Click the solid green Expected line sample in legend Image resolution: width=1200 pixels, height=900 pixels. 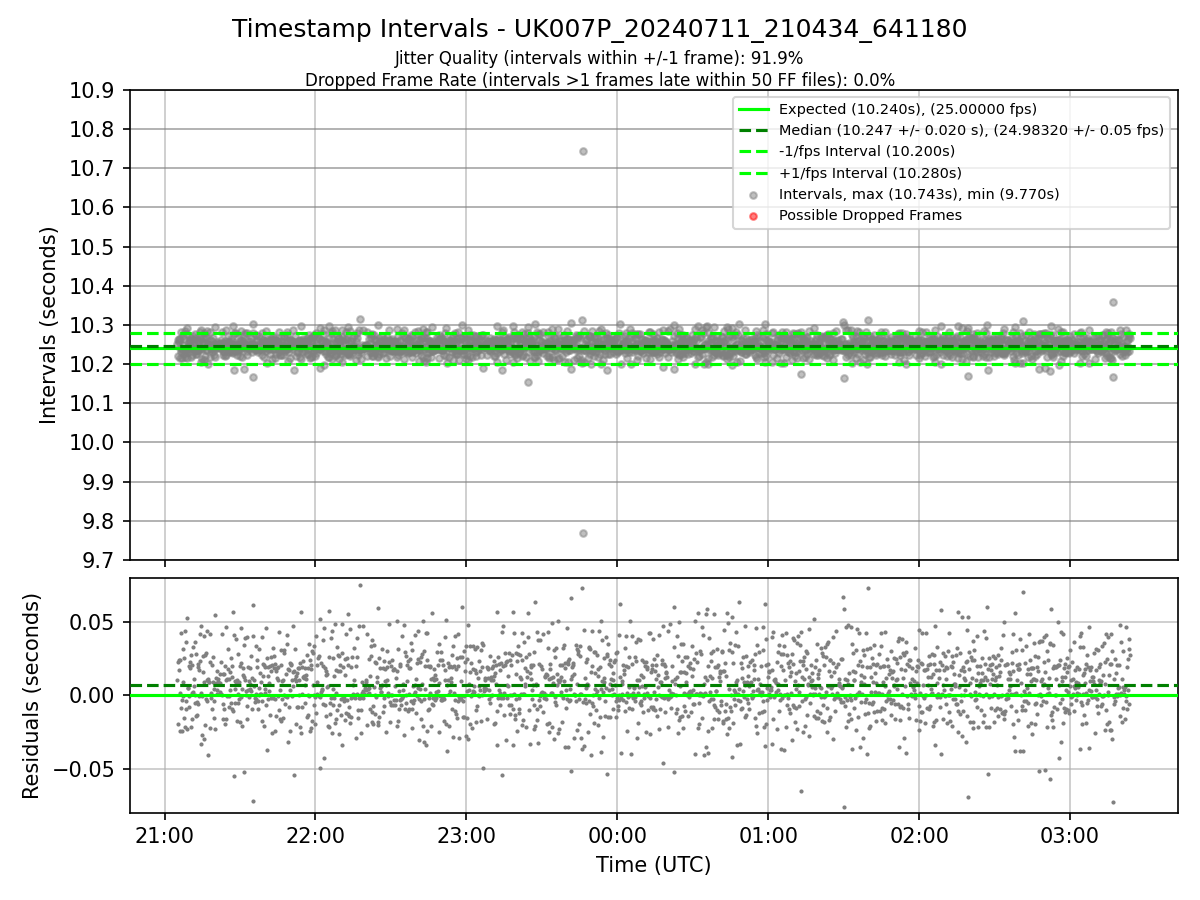coord(754,109)
